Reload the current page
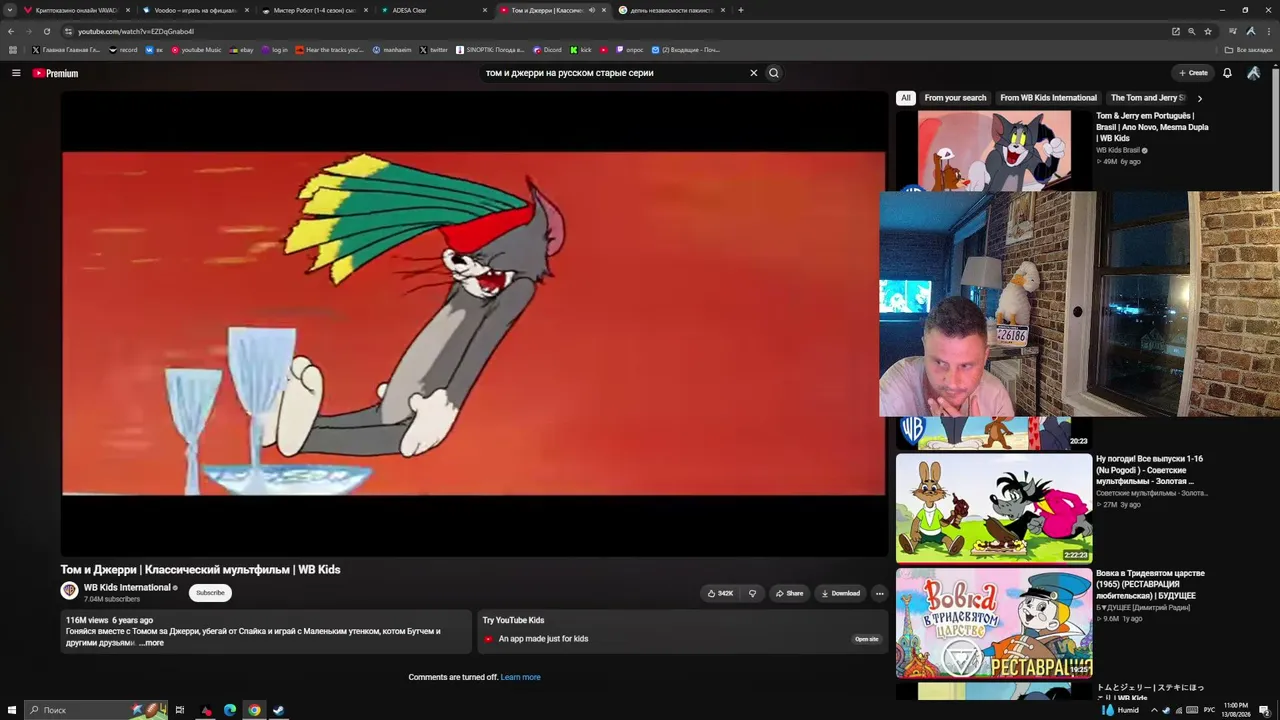Viewport: 1280px width, 720px height. 46,31
